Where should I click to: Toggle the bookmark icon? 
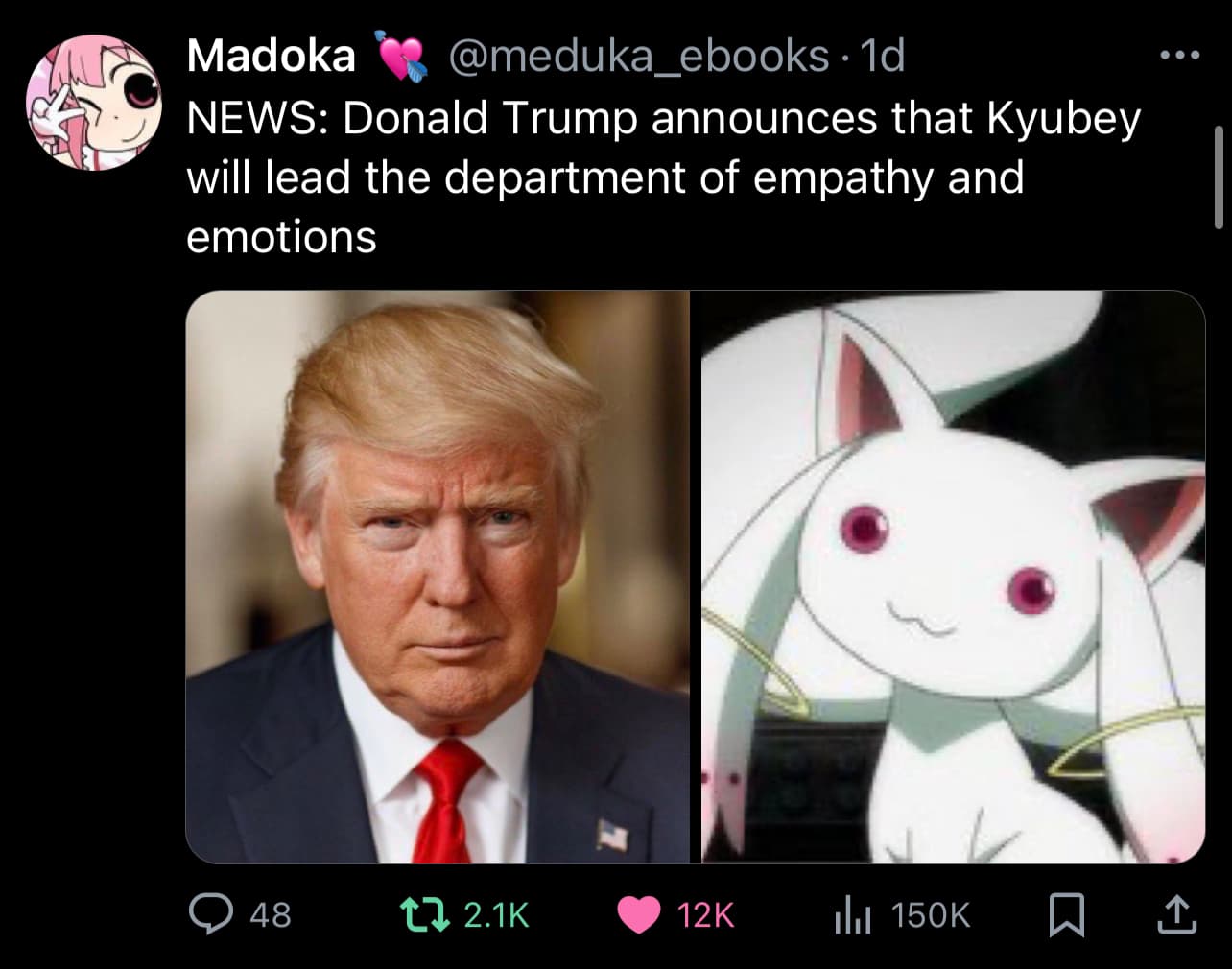1066,914
